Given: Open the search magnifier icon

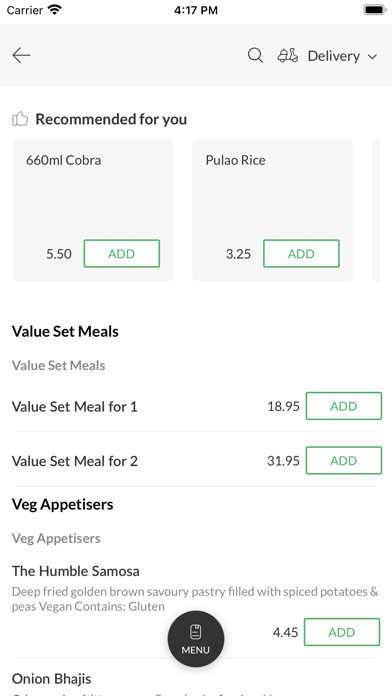Looking at the screenshot, I should point(255,55).
